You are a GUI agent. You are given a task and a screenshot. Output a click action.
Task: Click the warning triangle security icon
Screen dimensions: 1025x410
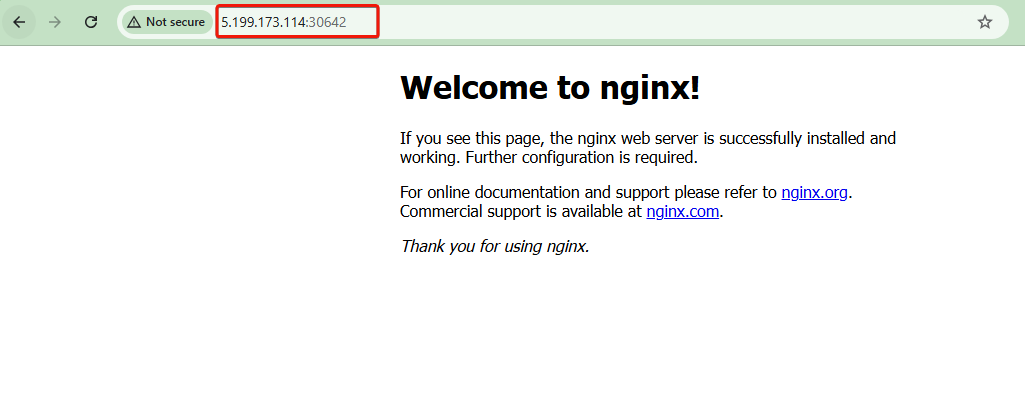pyautogui.click(x=134, y=22)
